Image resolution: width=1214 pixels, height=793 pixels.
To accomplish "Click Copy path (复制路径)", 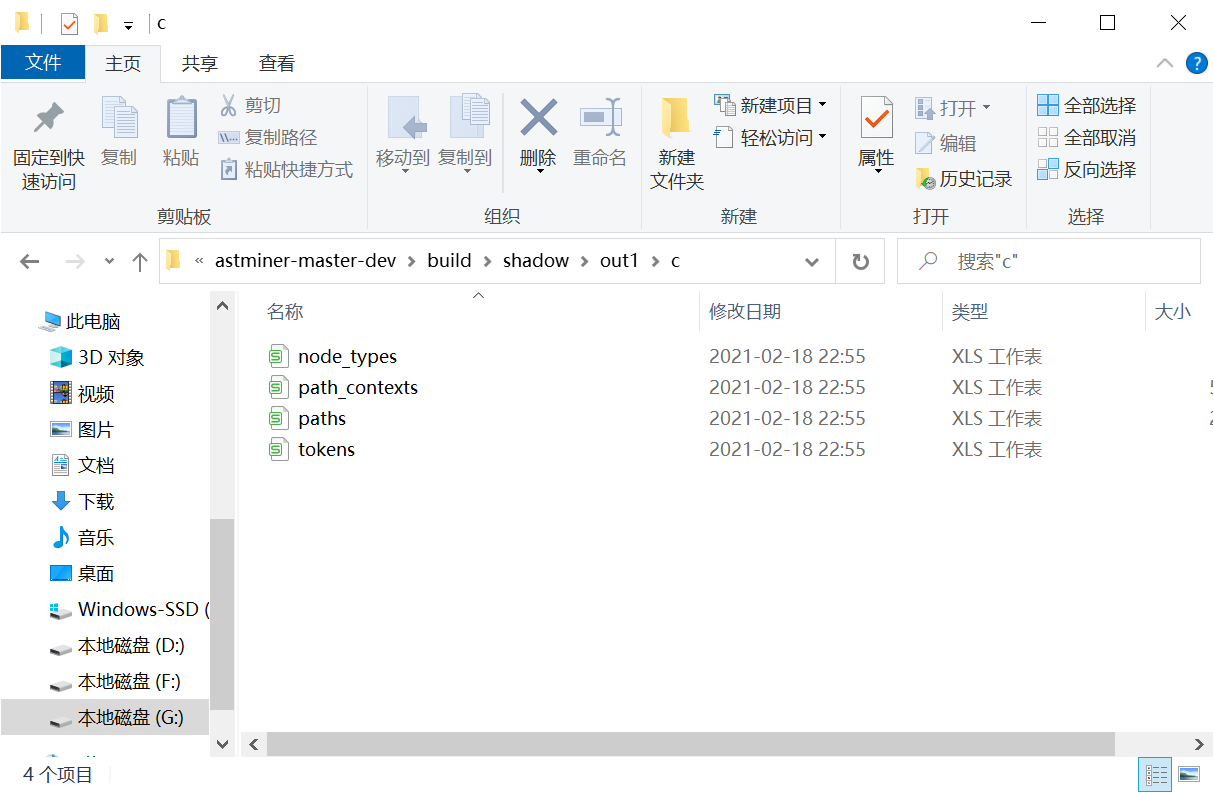I will 268,137.
